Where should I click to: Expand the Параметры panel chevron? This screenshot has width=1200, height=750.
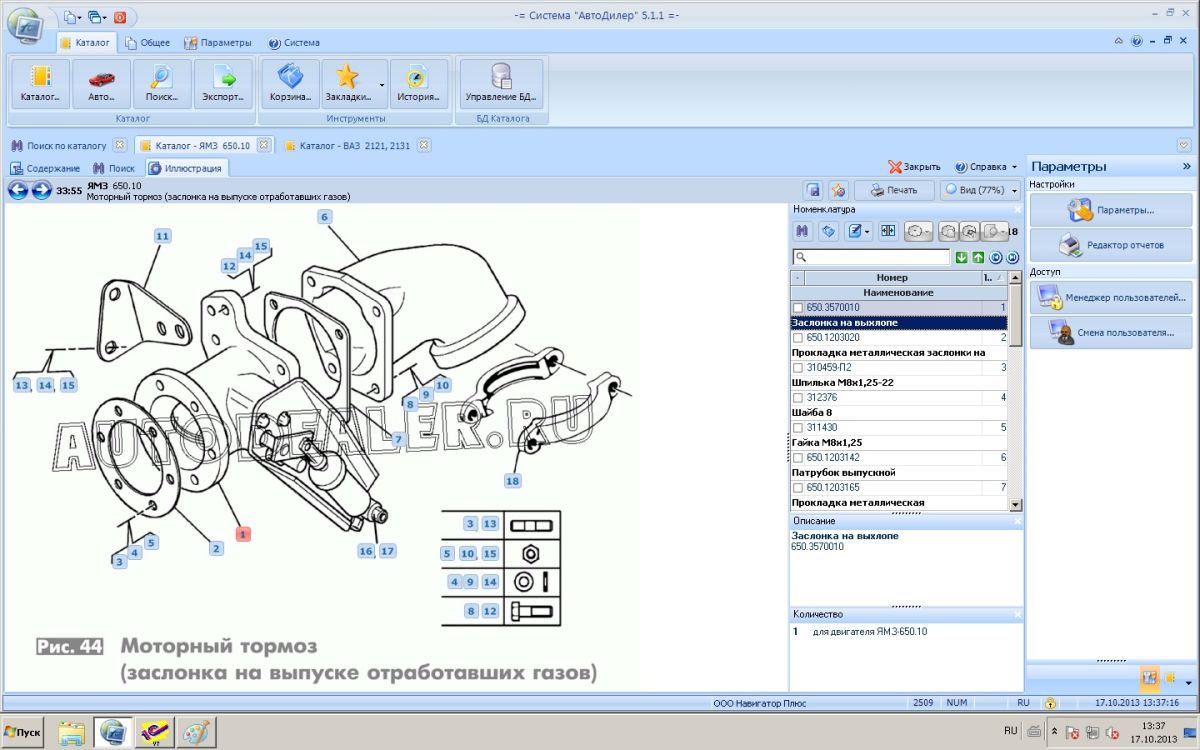tap(1187, 167)
